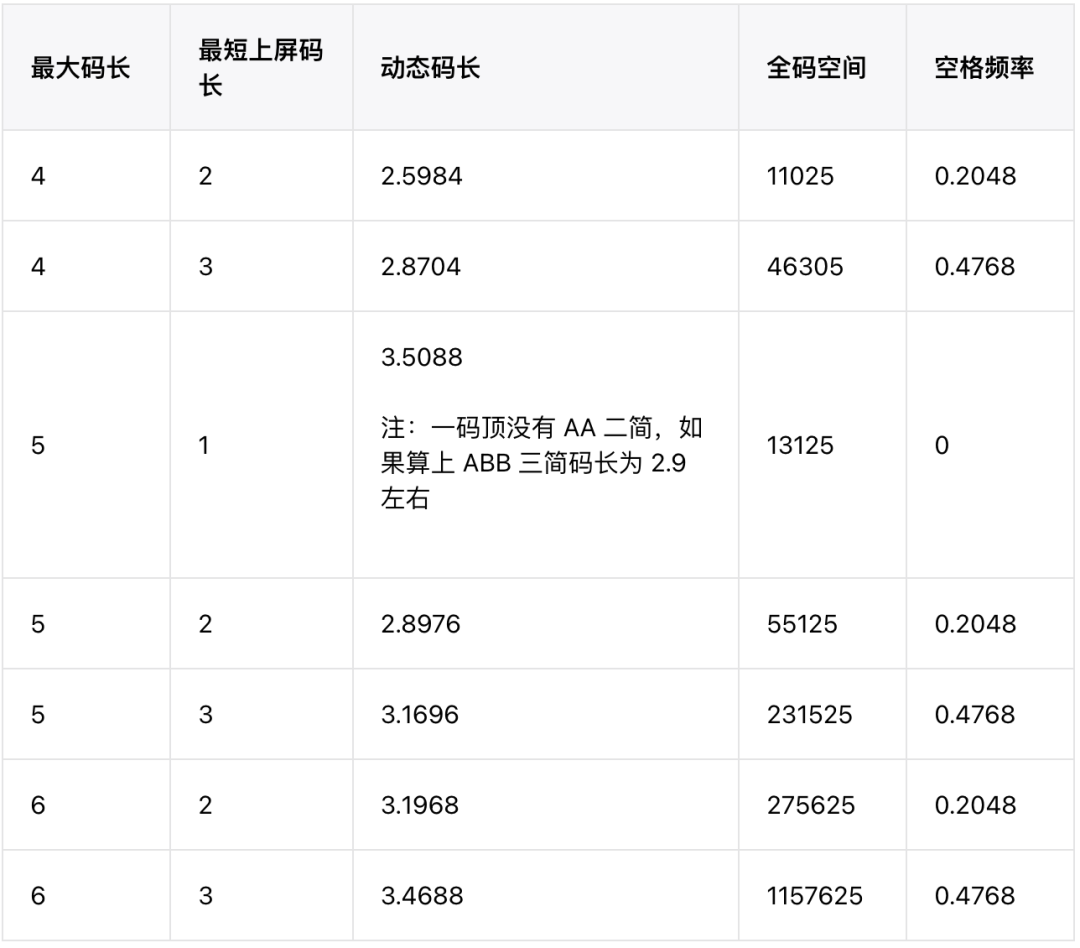Click the 动态码长 value 3.1696
The width and height of the screenshot is (1080, 948).
pyautogui.click(x=420, y=714)
